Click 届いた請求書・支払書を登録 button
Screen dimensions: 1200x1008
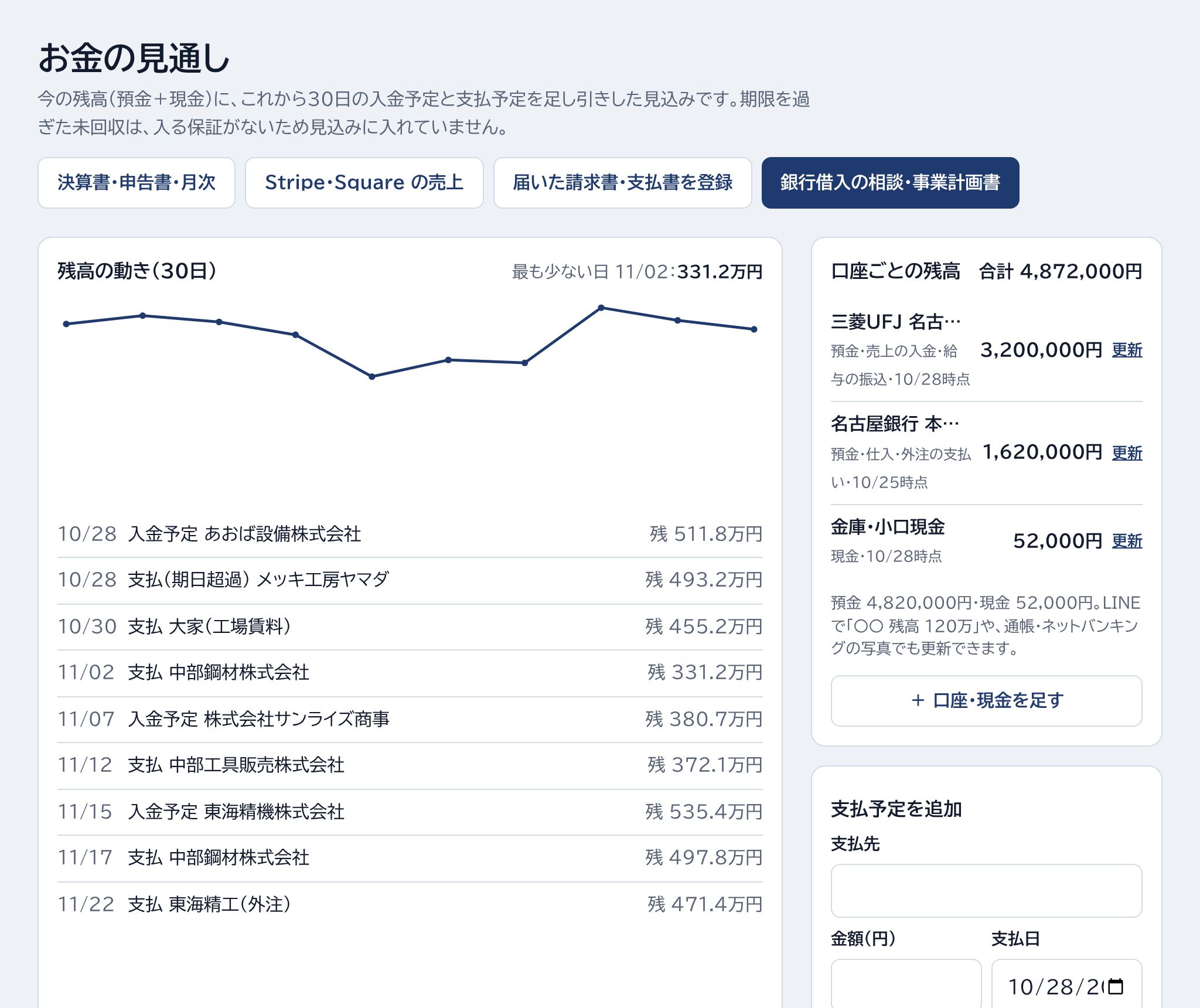click(622, 183)
